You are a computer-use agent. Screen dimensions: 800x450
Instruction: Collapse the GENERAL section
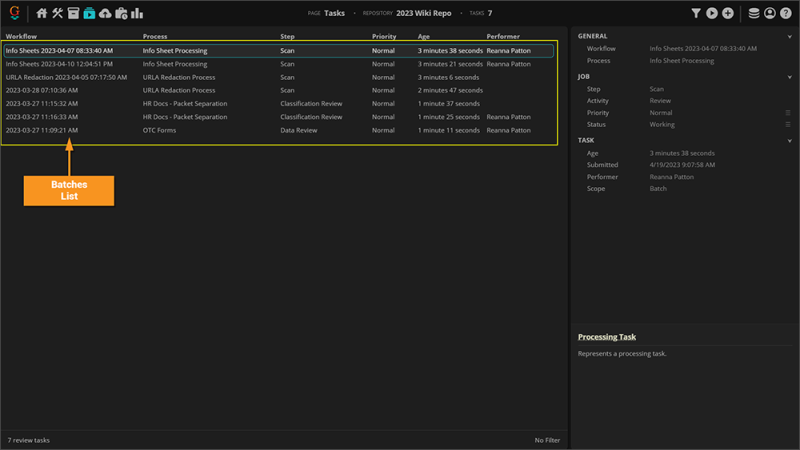click(x=790, y=36)
